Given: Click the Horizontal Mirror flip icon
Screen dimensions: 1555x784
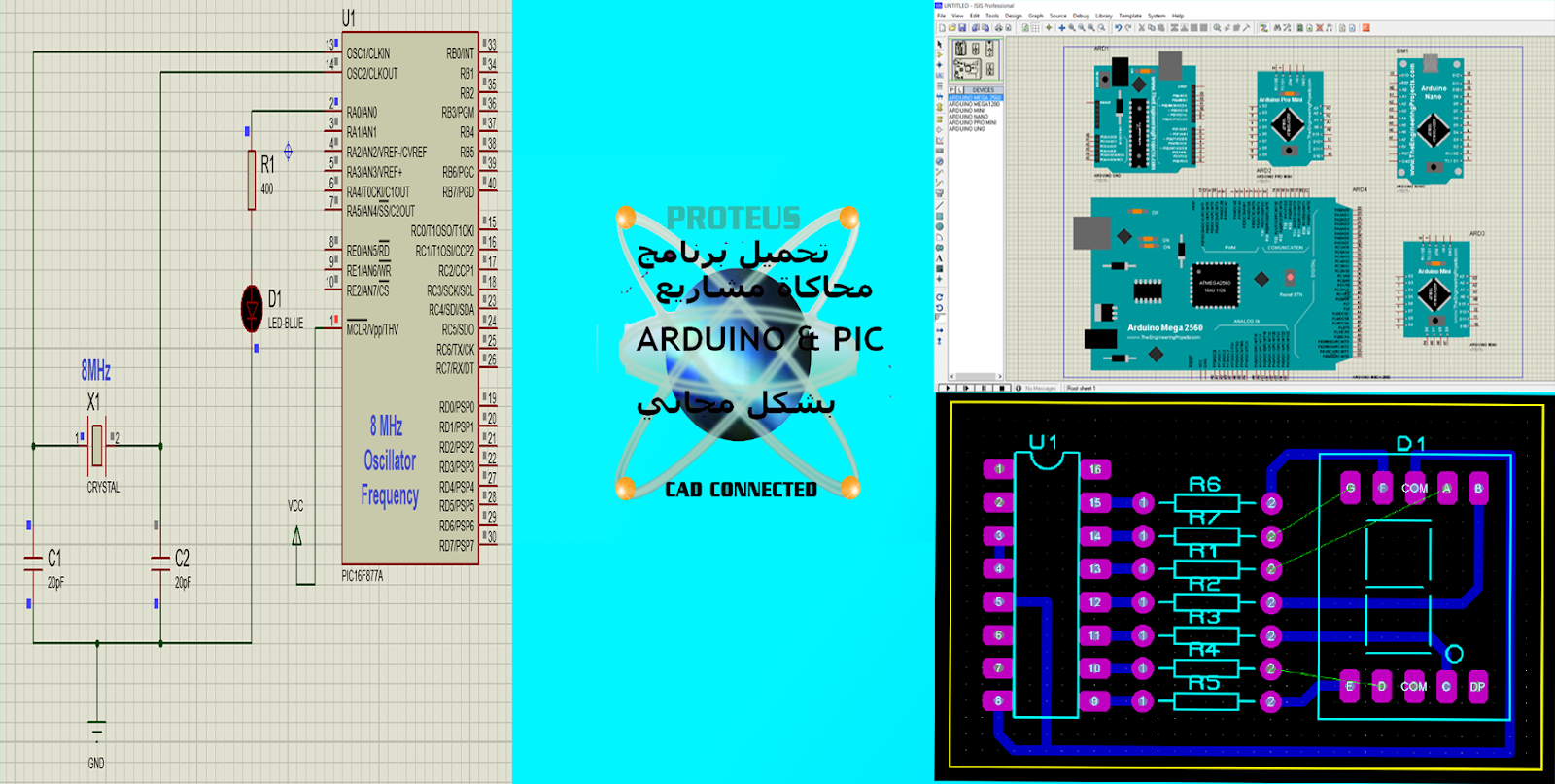Looking at the screenshot, I should pyautogui.click(x=940, y=330).
